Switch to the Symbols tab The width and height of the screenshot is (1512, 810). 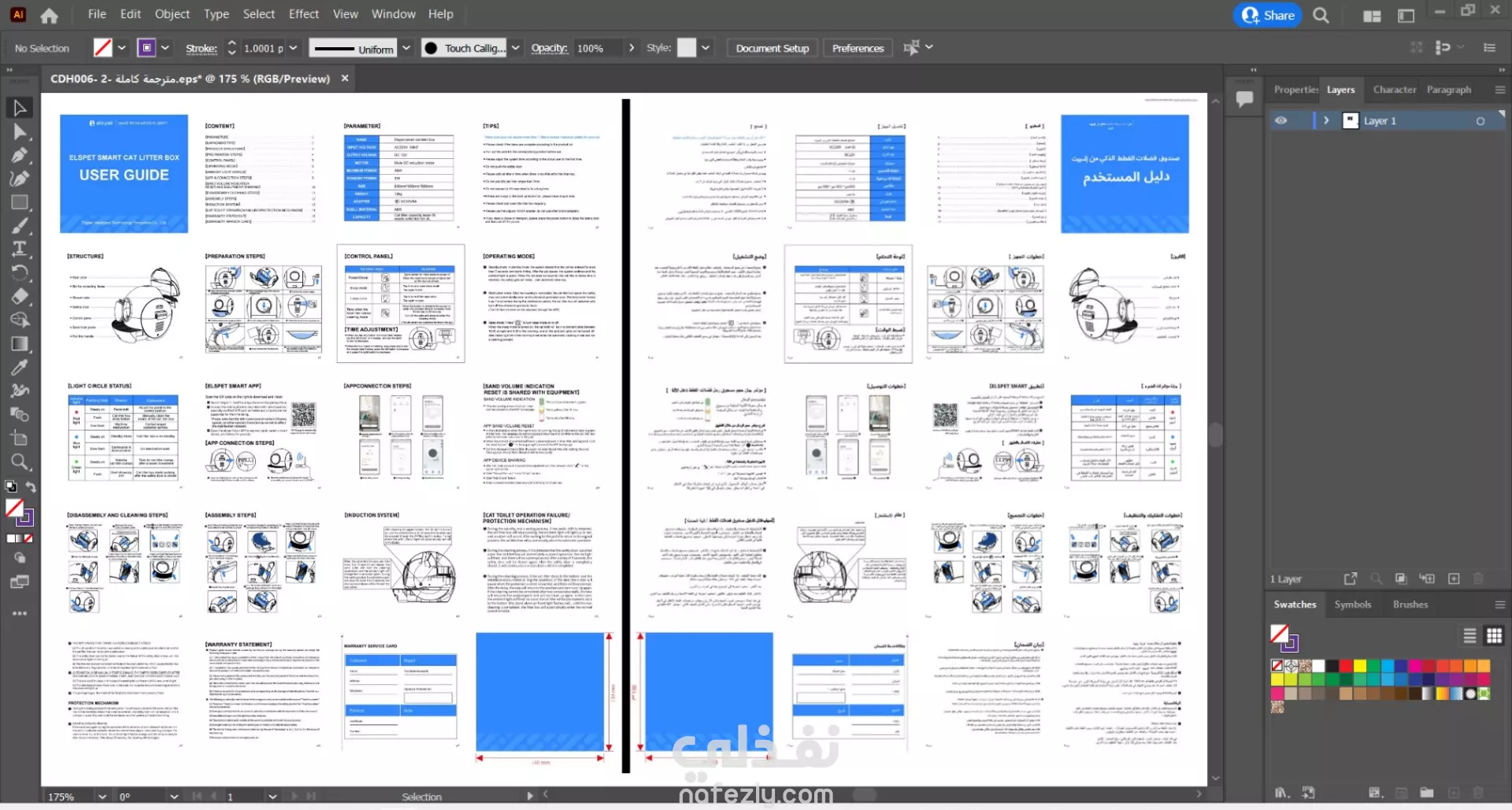[1353, 605]
